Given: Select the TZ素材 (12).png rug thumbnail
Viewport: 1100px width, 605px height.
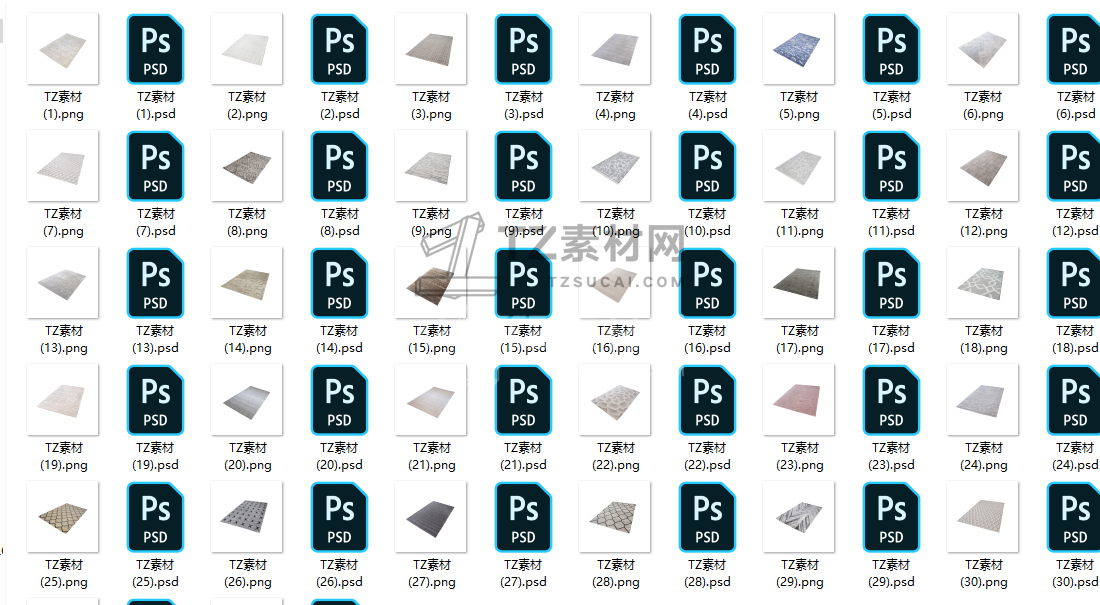Looking at the screenshot, I should tap(982, 166).
